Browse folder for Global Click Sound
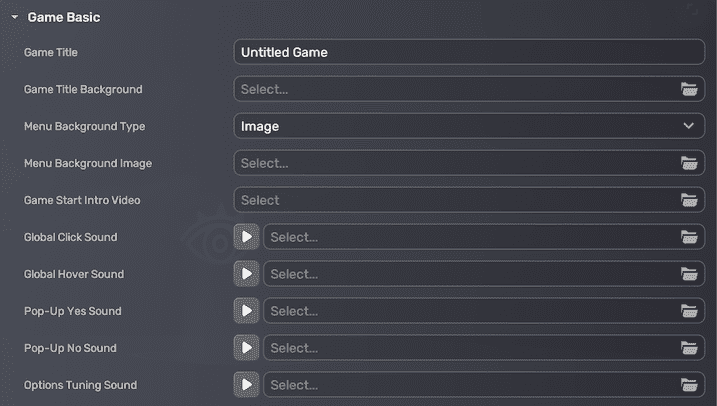Viewport: 717px width, 406px height. [688, 237]
